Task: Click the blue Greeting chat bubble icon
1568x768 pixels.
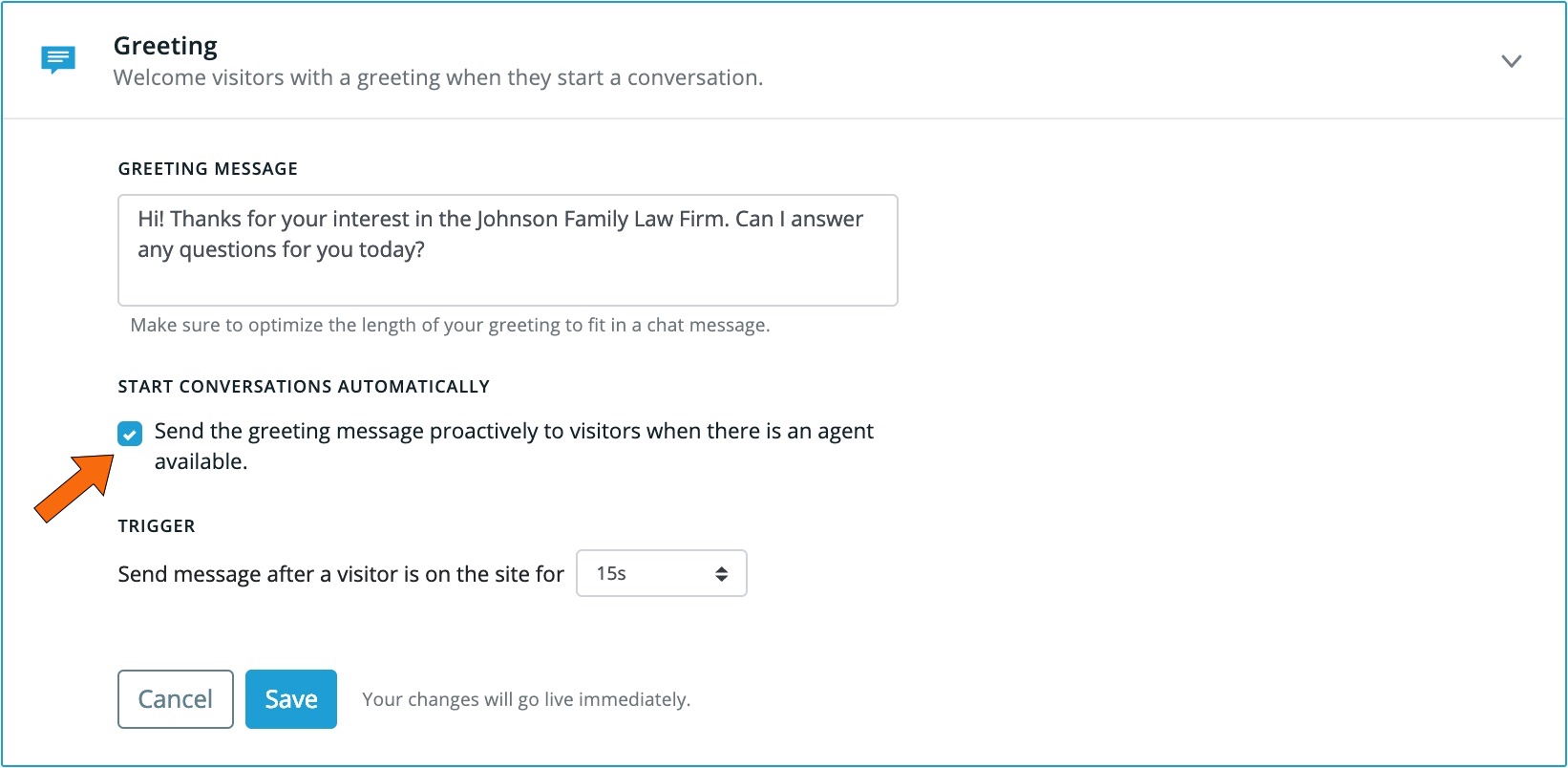Action: click(58, 60)
